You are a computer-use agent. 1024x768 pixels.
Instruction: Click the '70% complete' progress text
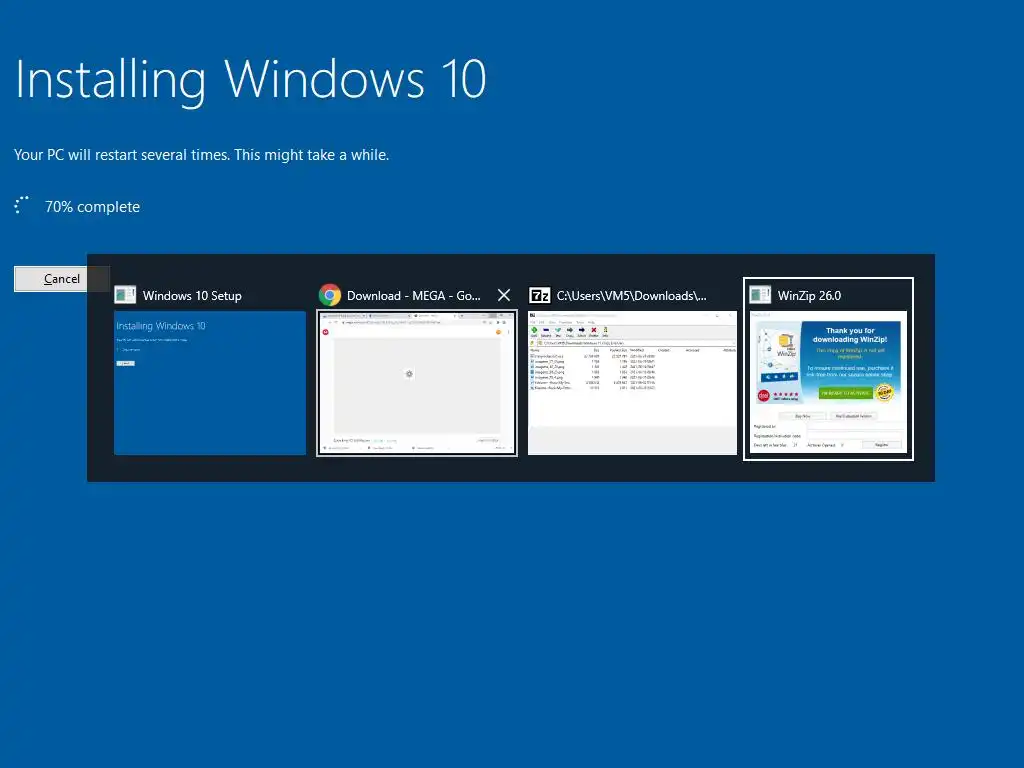point(92,207)
